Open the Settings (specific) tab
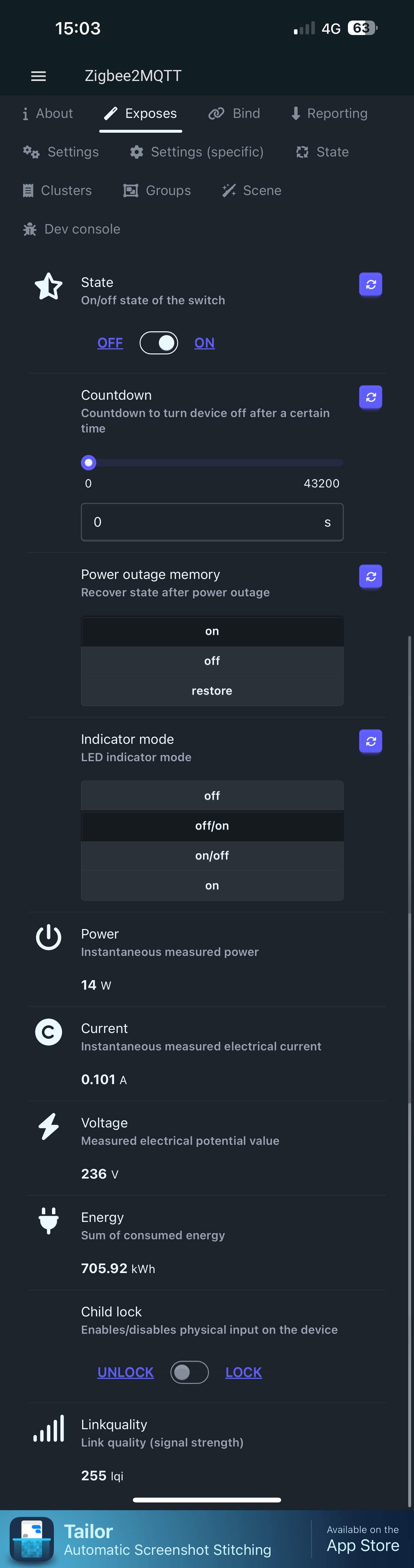414x1568 pixels. [x=197, y=152]
